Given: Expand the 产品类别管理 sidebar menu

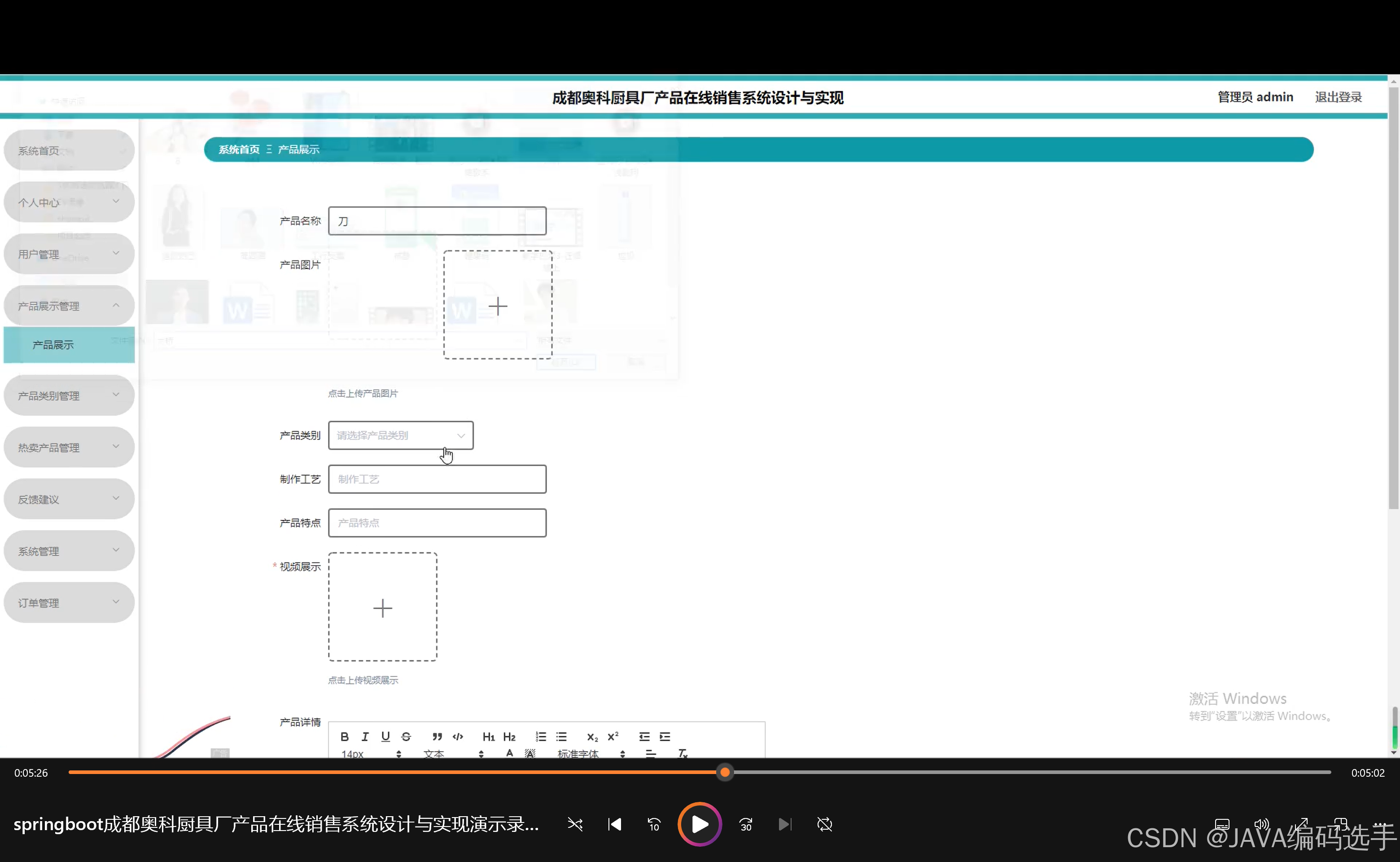Looking at the screenshot, I should [69, 396].
